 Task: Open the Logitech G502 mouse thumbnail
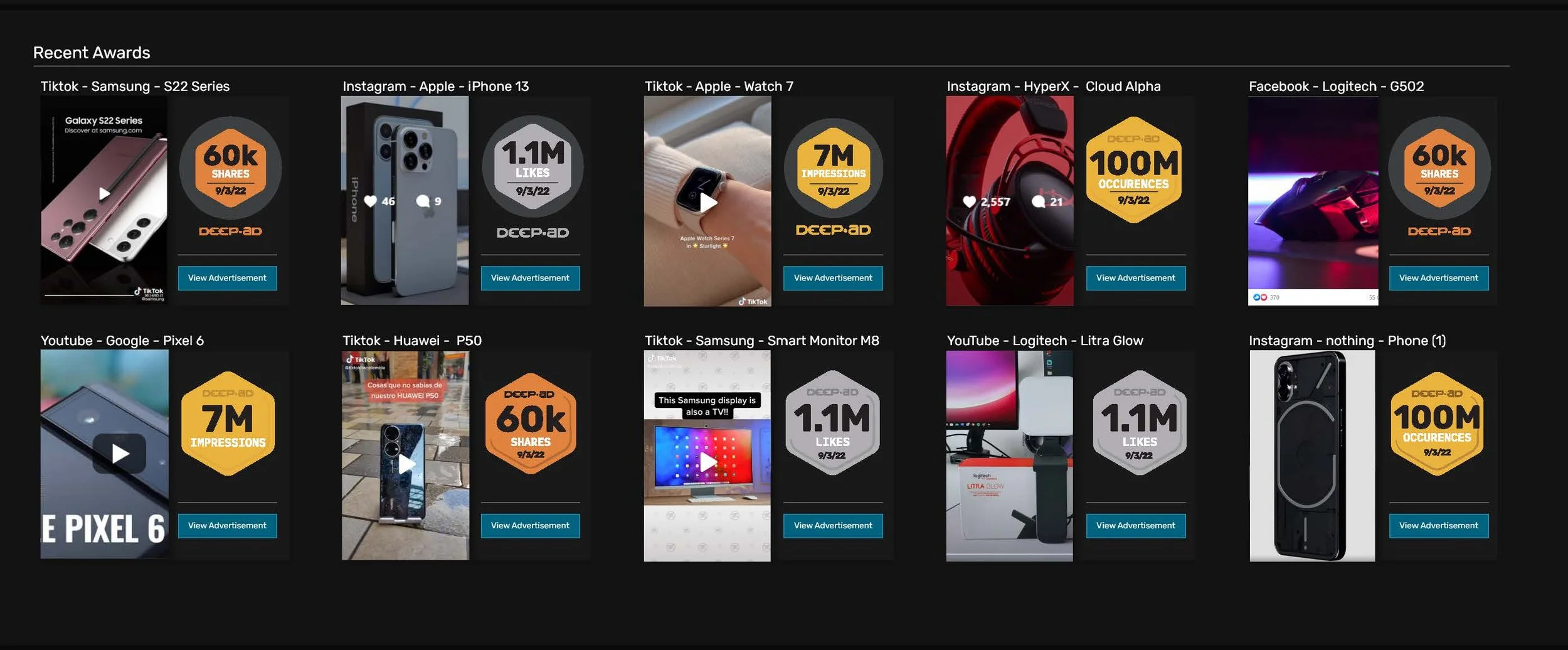pos(1313,201)
